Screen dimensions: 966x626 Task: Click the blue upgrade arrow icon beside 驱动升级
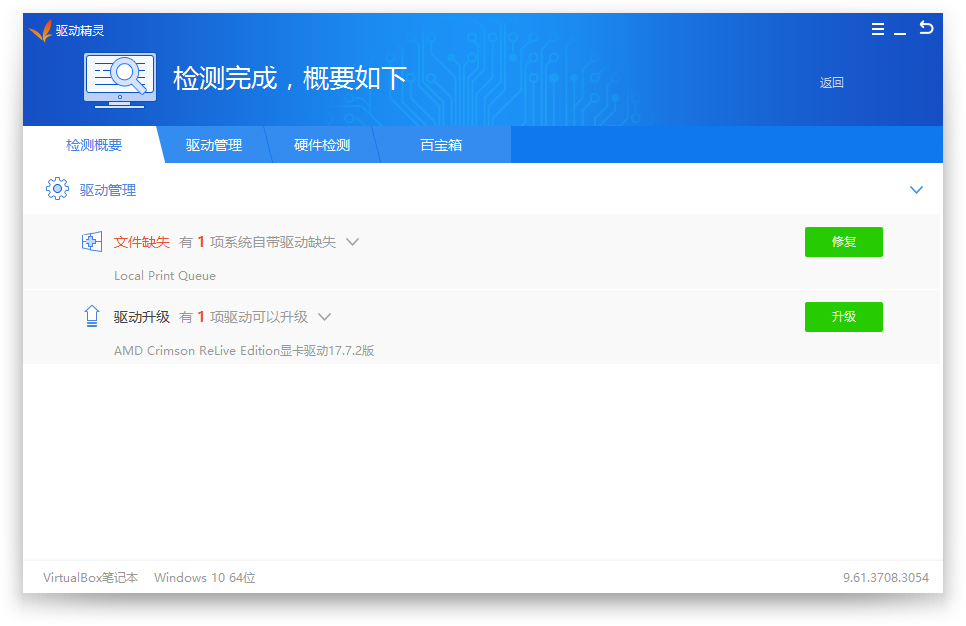coord(91,316)
